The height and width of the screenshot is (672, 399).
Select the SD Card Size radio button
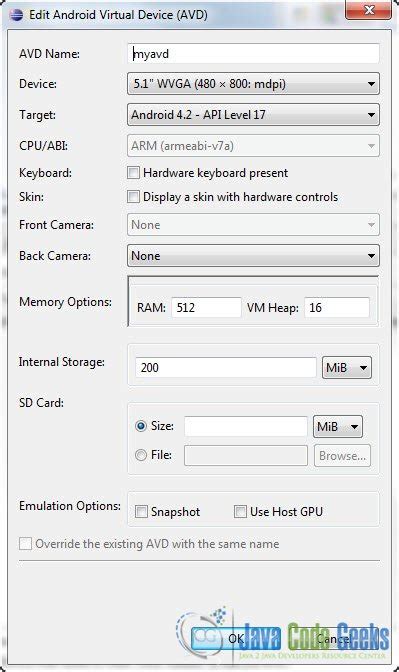coord(141,426)
